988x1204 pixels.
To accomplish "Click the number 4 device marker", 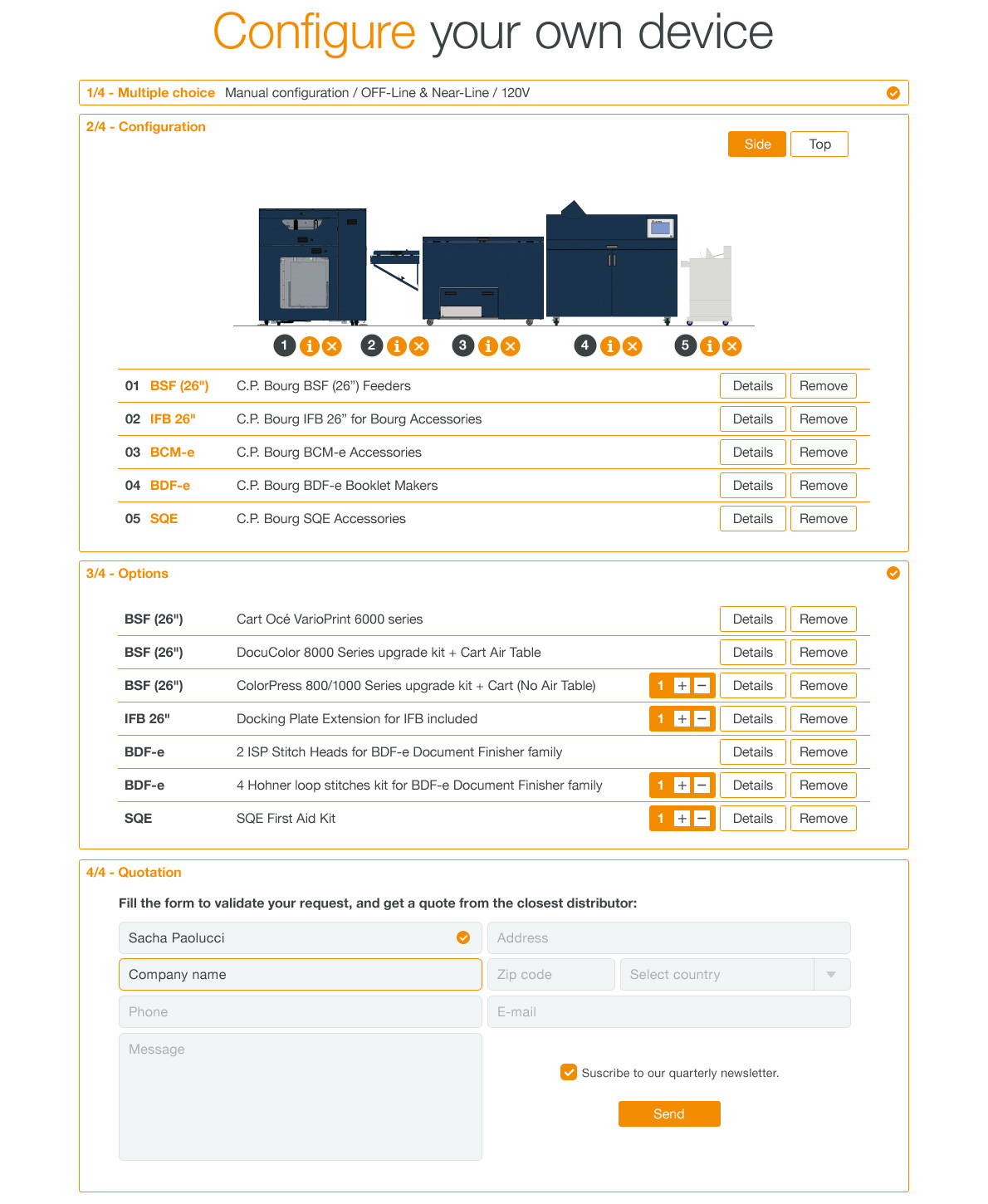I will pos(585,345).
